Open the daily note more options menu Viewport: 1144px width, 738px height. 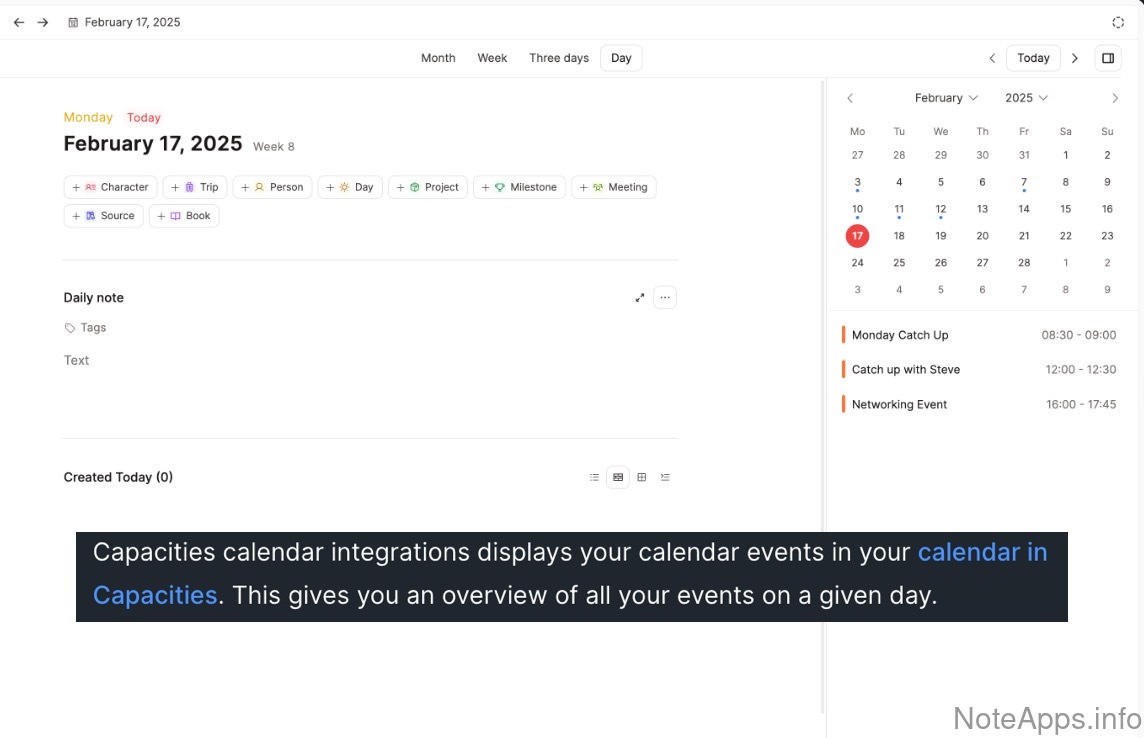(665, 298)
